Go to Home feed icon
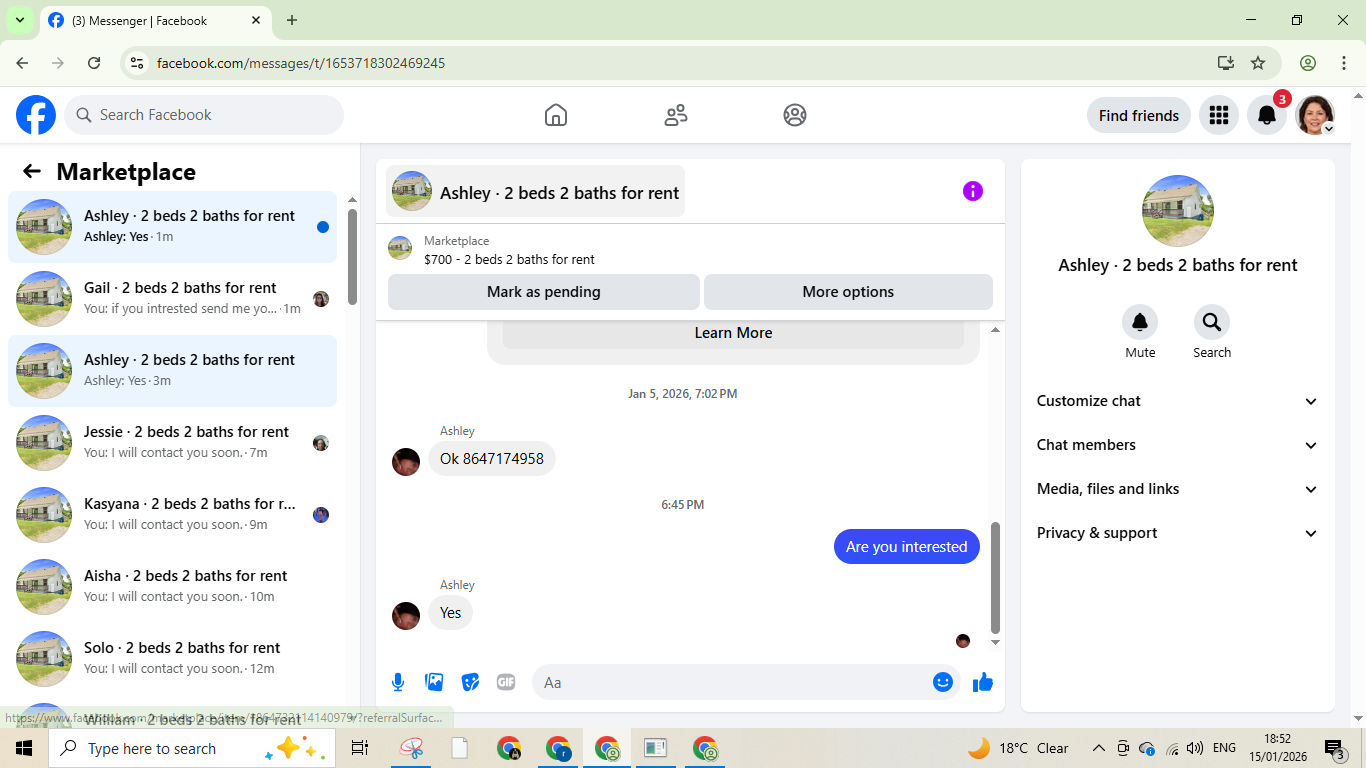Screen dimensions: 1366x768 coord(556,115)
